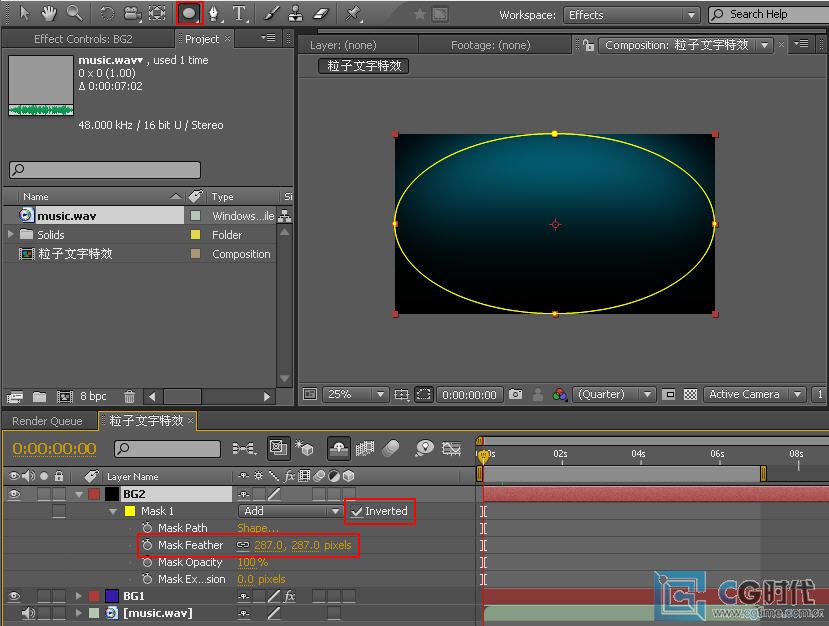Select the Ellipse mask tool

pos(189,13)
